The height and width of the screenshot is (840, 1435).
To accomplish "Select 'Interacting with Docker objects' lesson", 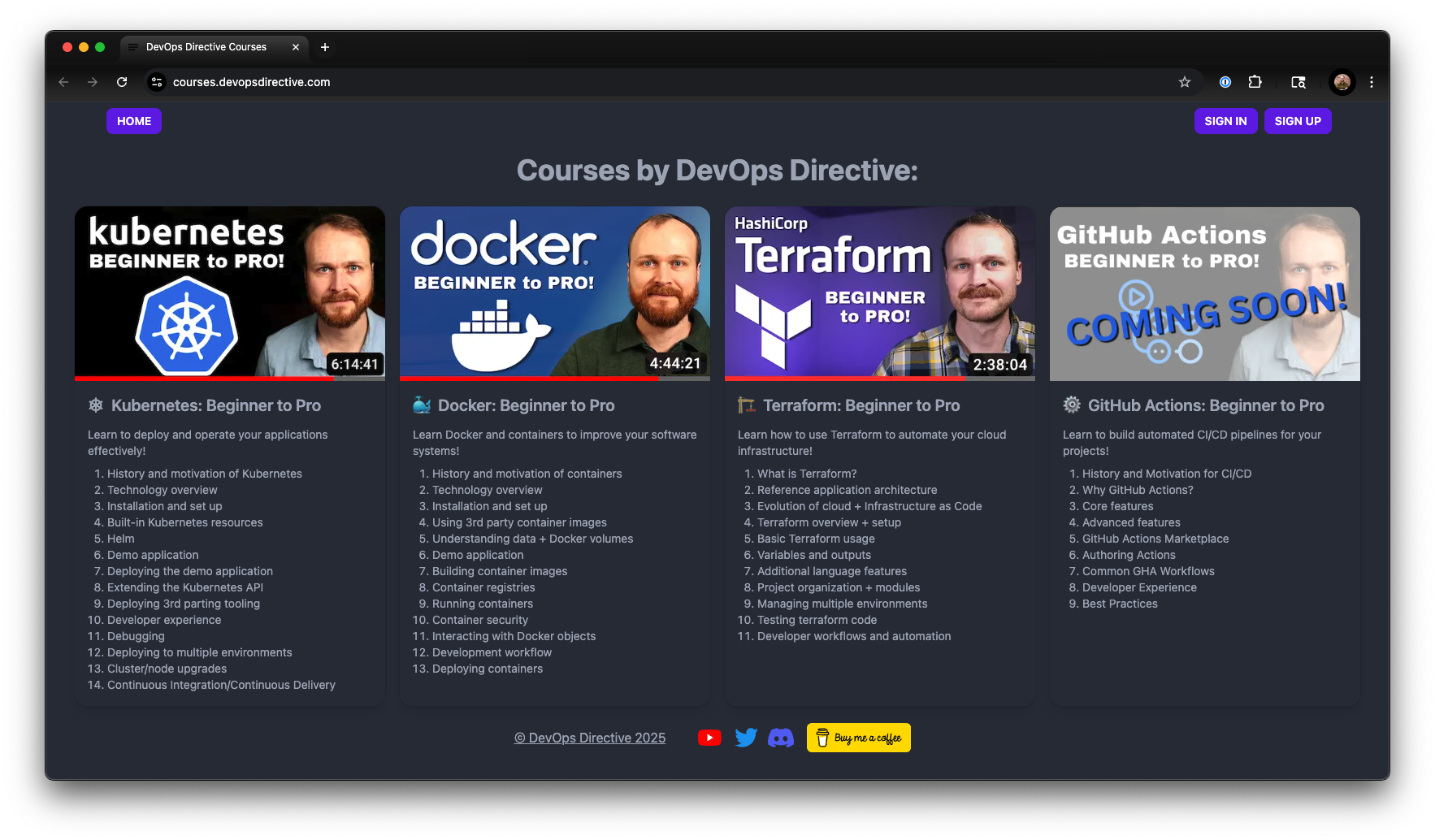I will click(514, 636).
